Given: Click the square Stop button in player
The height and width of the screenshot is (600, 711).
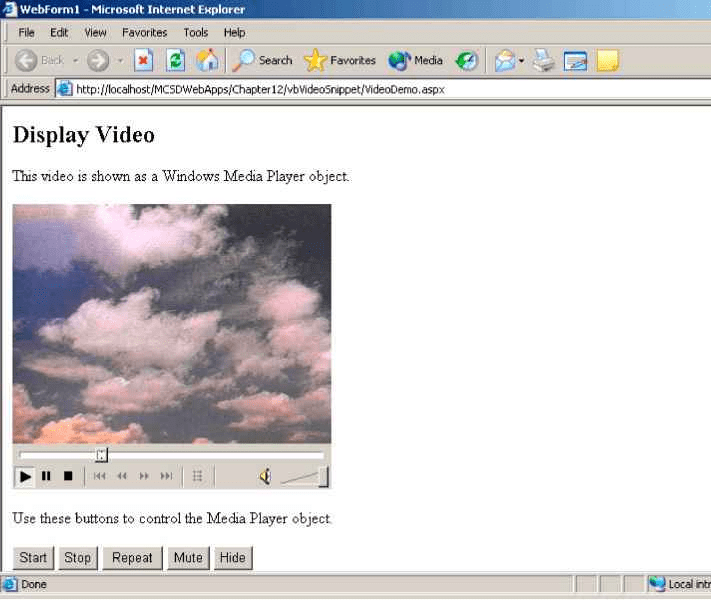Looking at the screenshot, I should pyautogui.click(x=68, y=476).
